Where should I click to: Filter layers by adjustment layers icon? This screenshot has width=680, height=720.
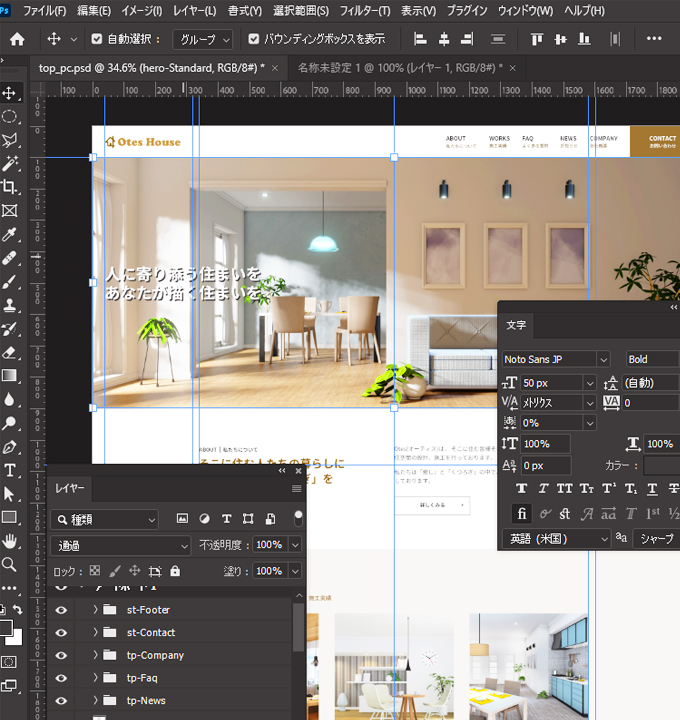point(204,519)
